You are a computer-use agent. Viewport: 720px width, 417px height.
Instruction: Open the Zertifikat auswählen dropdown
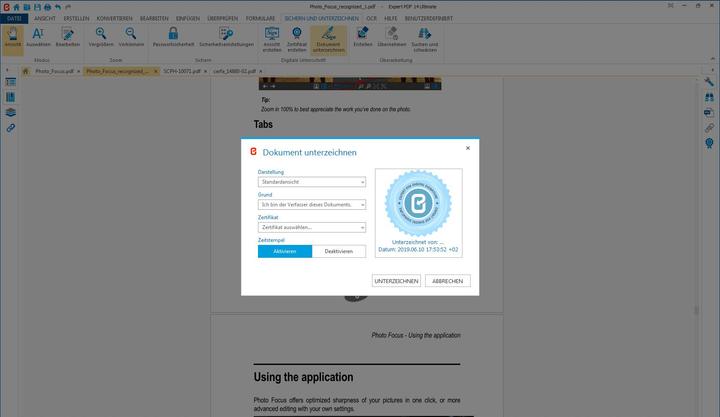pos(312,227)
